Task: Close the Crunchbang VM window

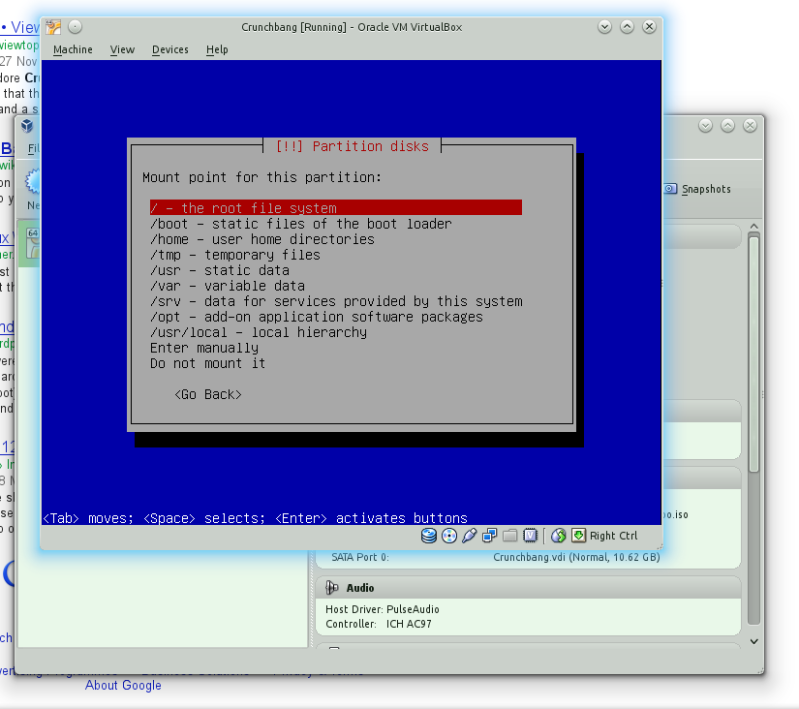Action: pos(649,27)
